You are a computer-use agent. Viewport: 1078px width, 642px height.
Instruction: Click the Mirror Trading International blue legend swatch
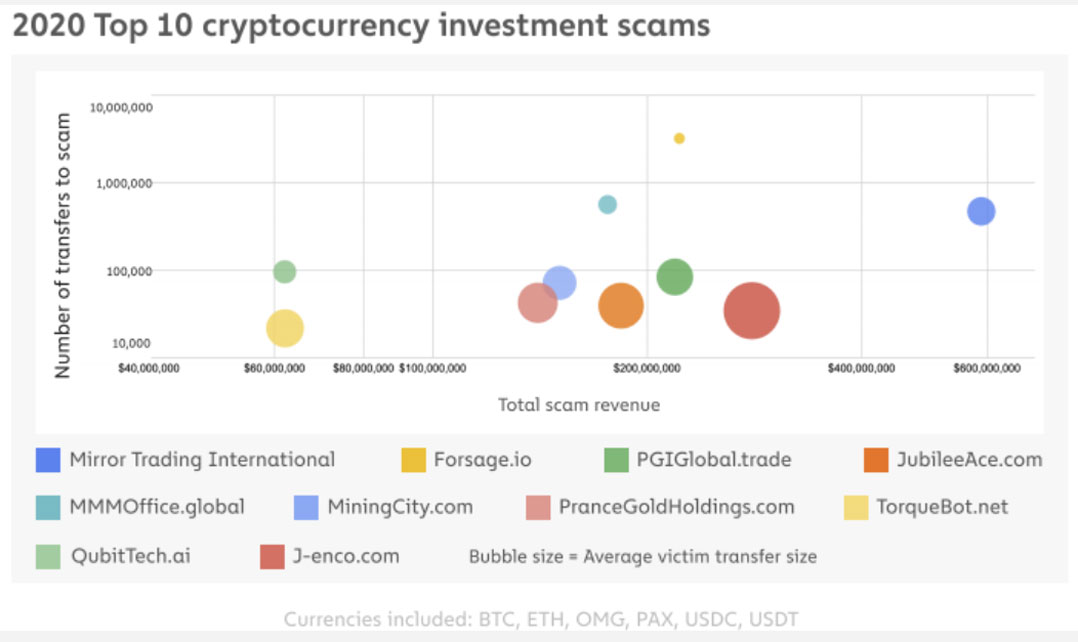[48, 460]
